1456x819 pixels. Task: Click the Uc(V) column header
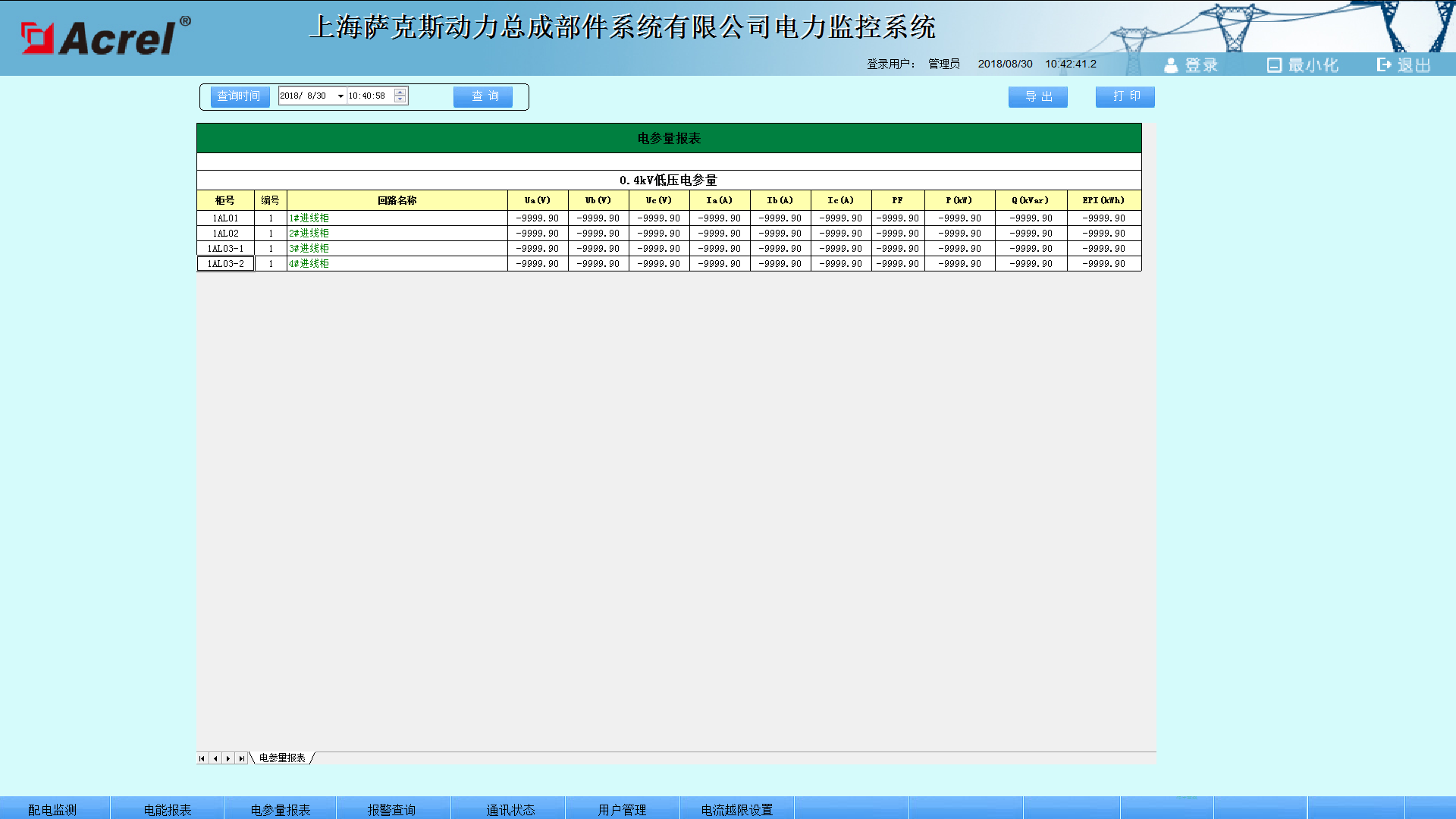coord(659,200)
